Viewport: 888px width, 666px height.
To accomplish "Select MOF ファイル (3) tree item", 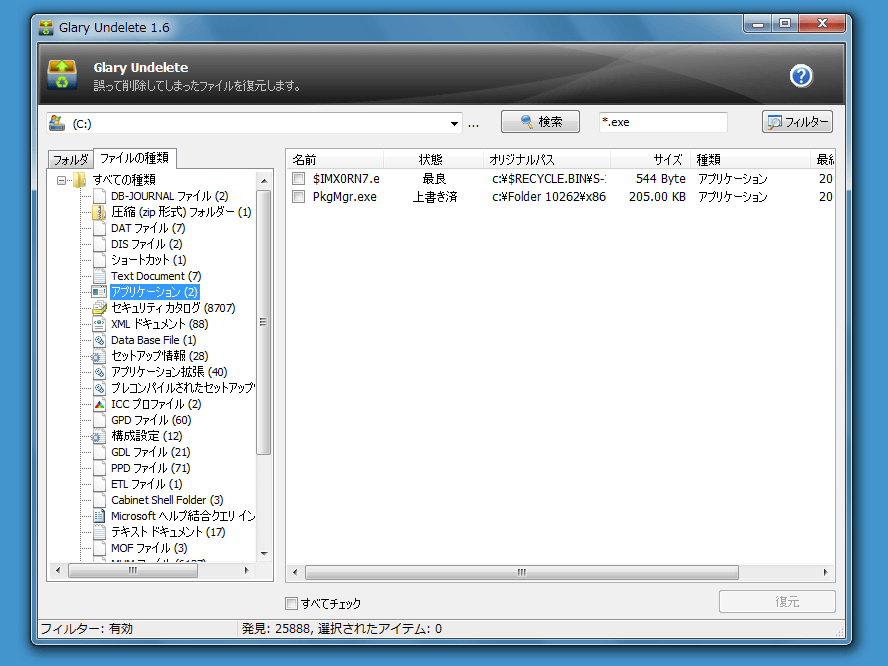I will coord(149,548).
